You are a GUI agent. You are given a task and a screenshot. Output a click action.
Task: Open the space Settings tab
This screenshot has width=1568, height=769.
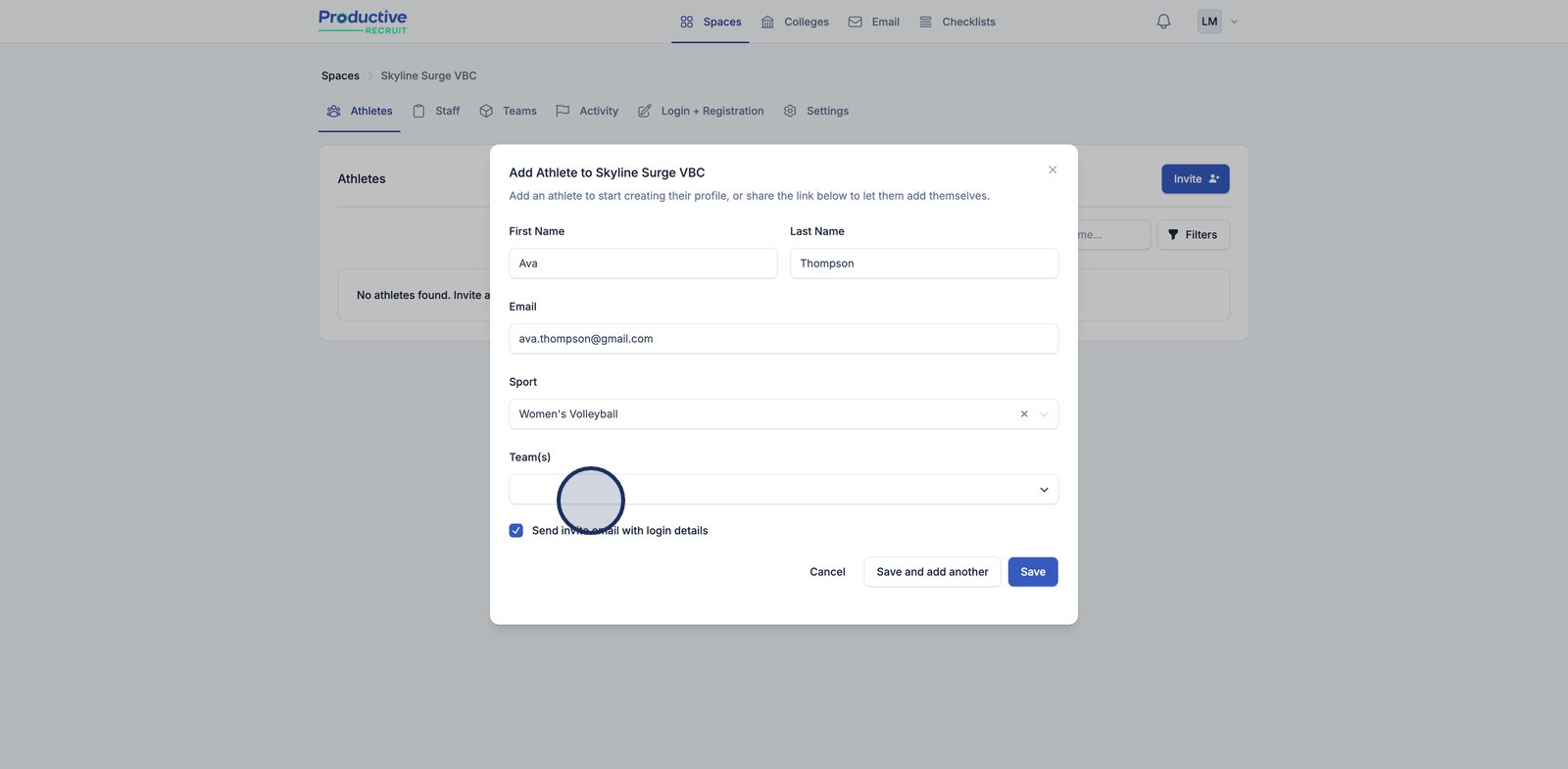click(x=816, y=112)
